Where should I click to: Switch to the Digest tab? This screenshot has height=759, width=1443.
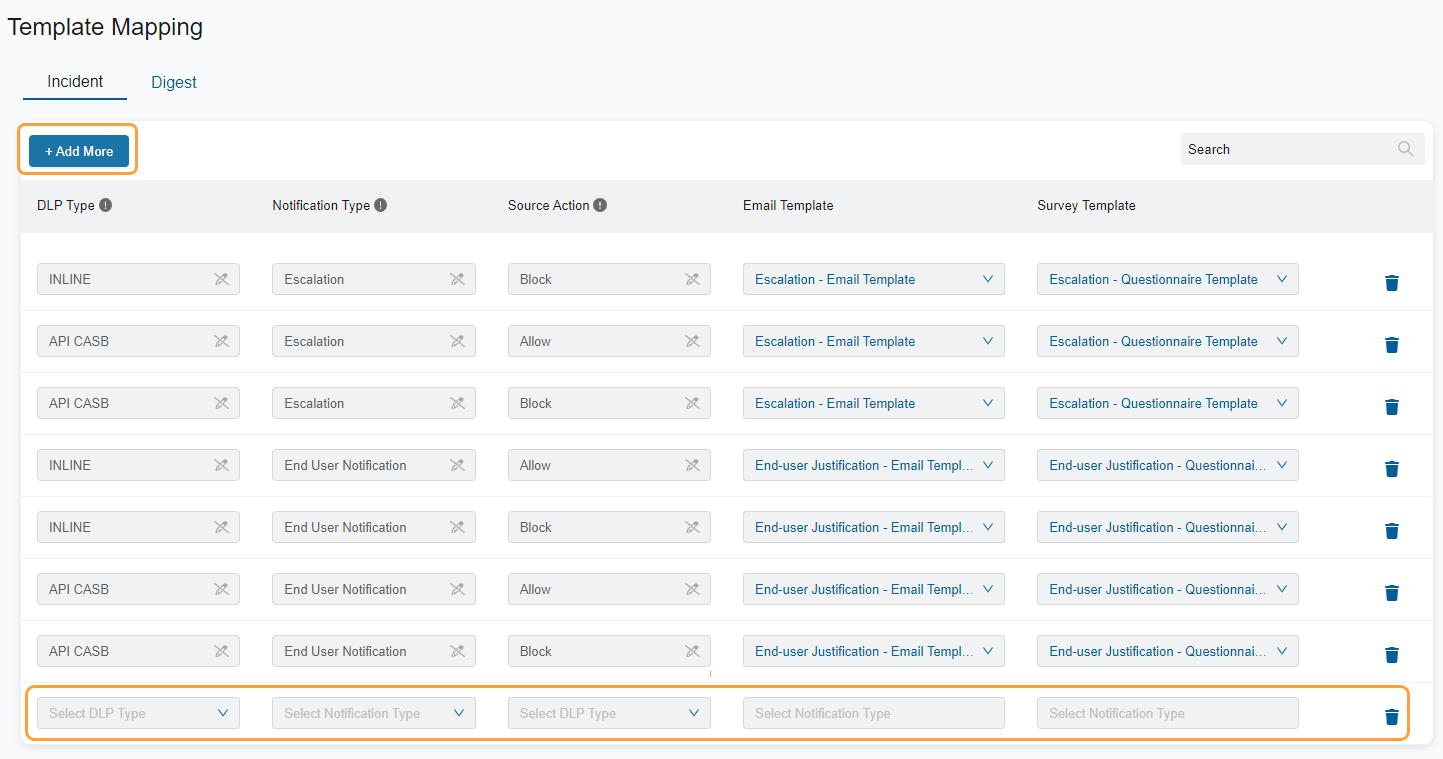(173, 82)
